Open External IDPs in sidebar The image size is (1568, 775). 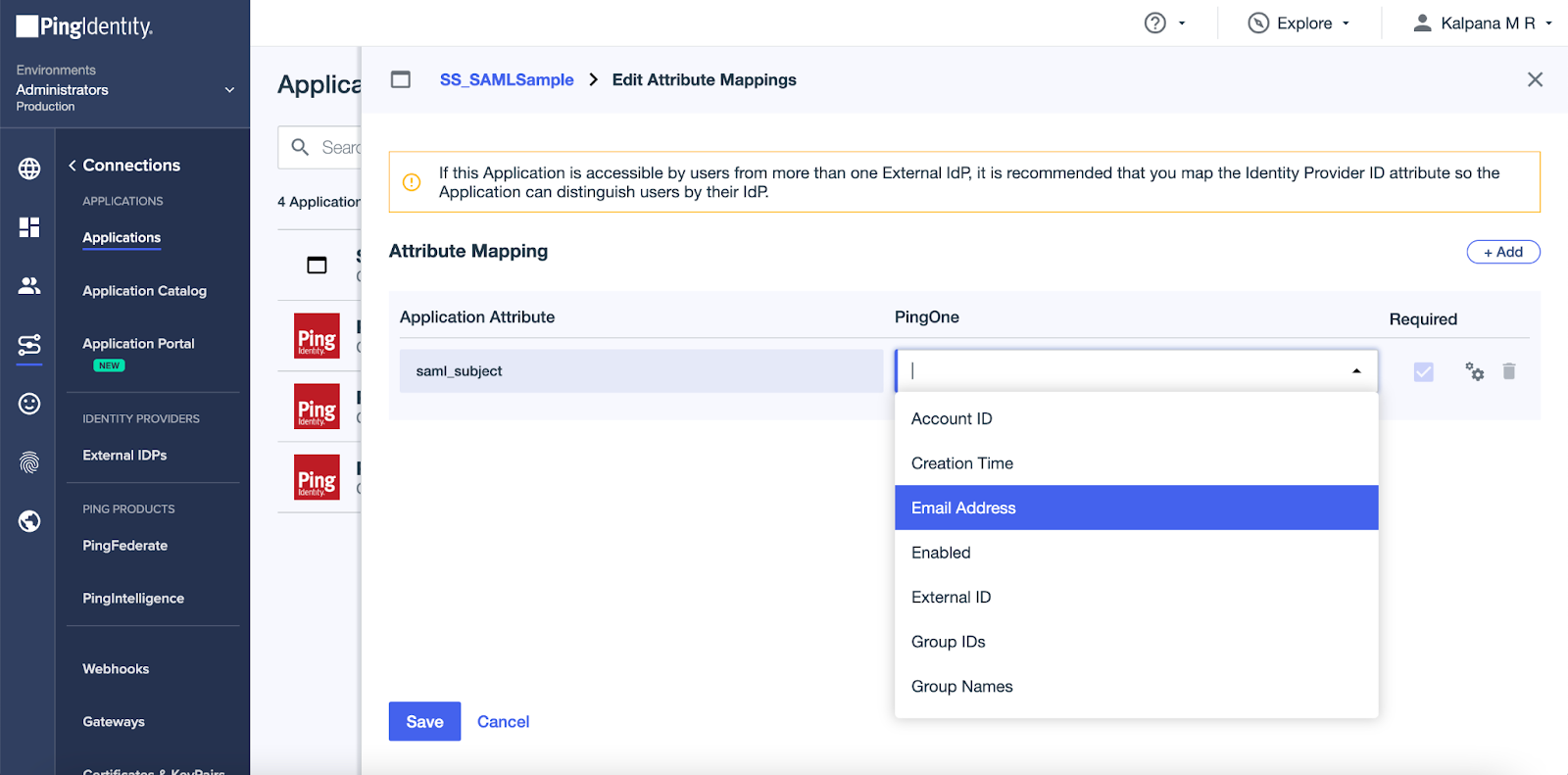[124, 456]
